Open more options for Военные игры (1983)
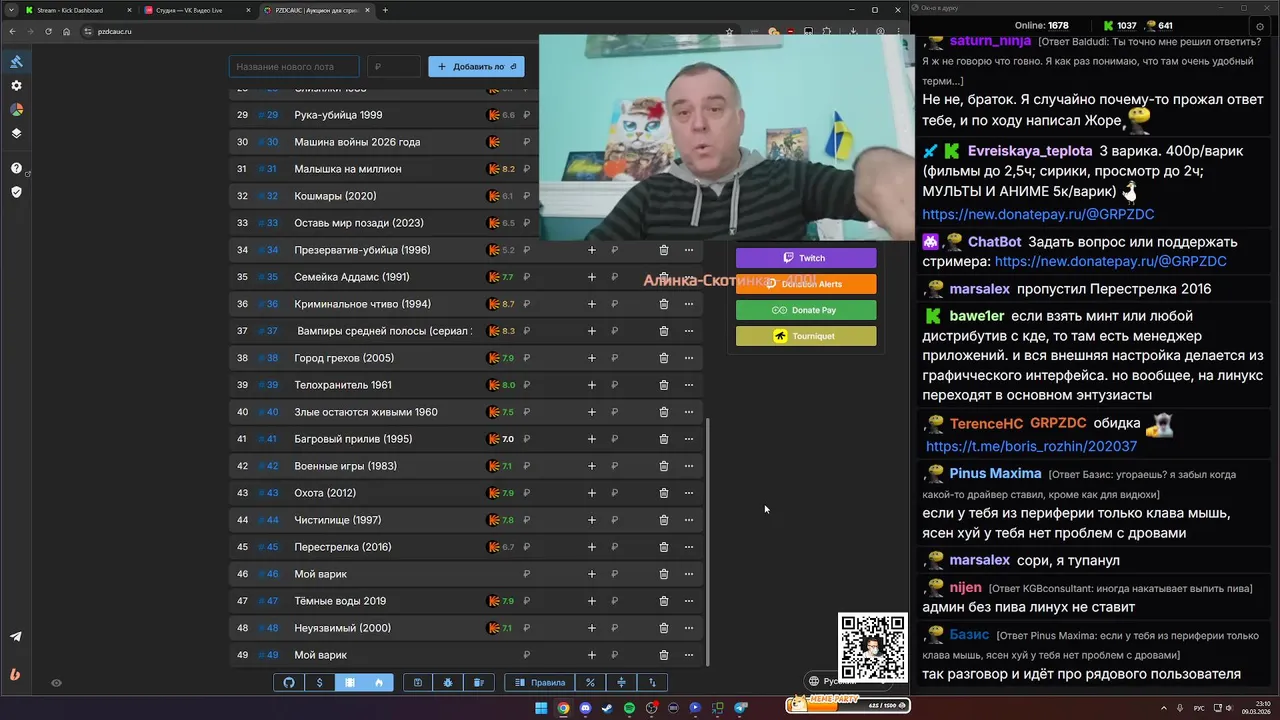Screen dimensions: 1280x720 (x=688, y=466)
